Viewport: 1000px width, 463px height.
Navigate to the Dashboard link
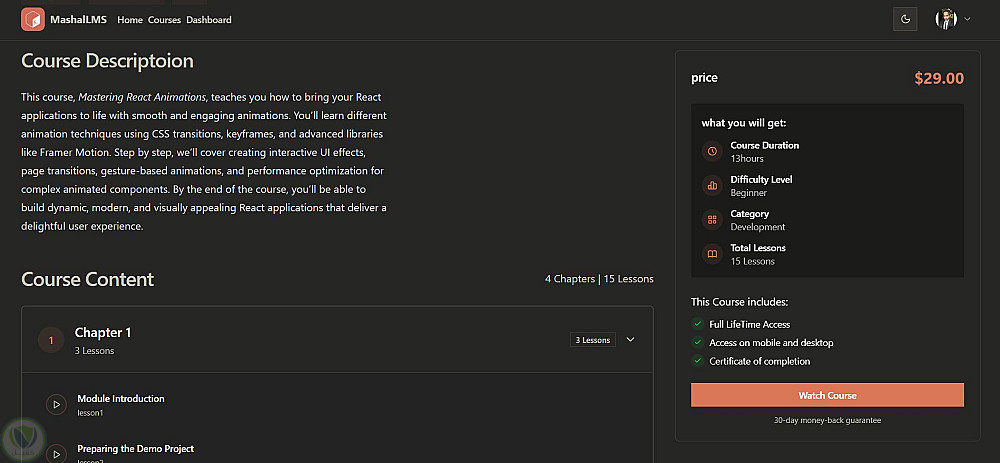click(209, 20)
